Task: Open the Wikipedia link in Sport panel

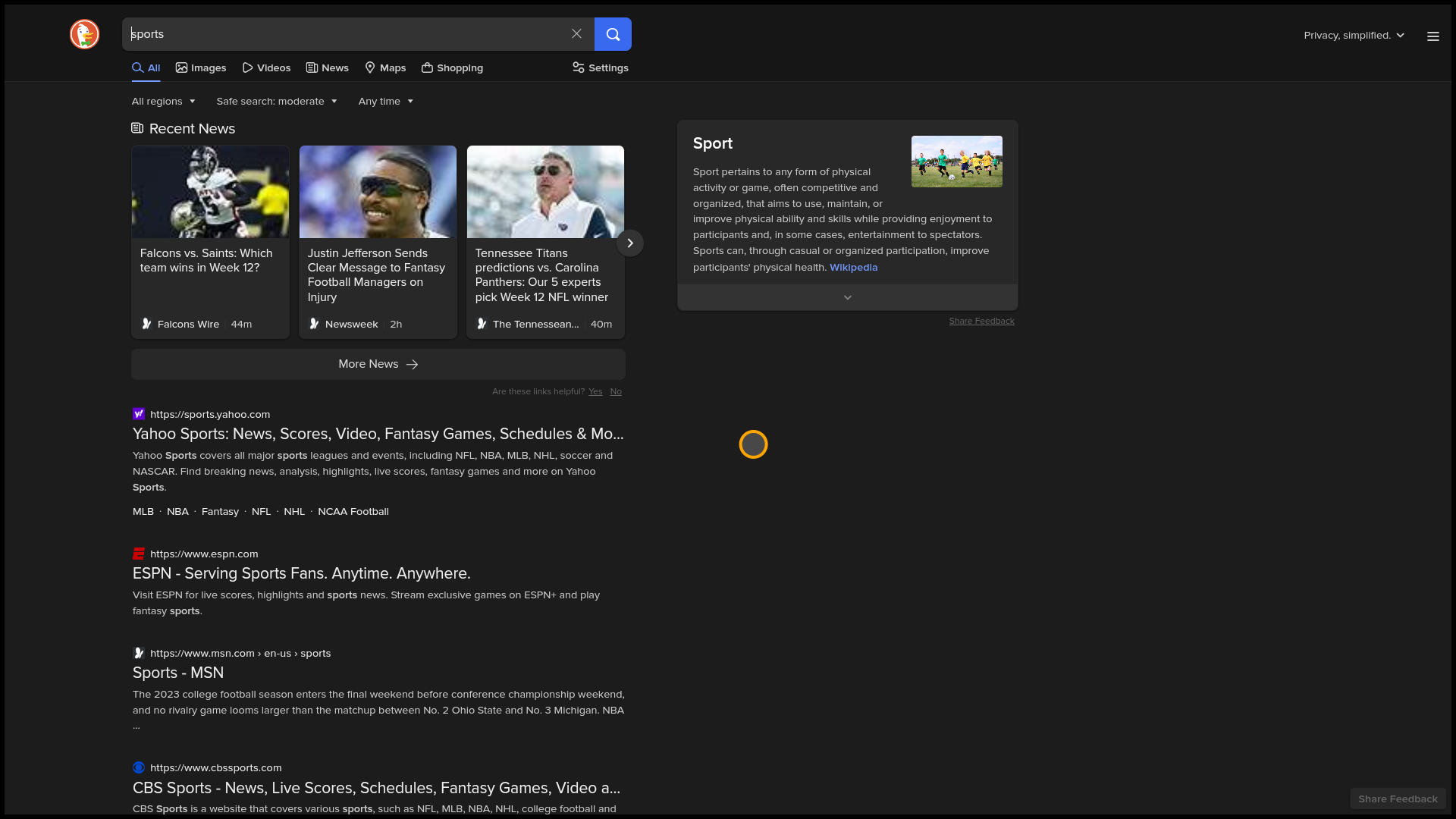Action: [853, 267]
